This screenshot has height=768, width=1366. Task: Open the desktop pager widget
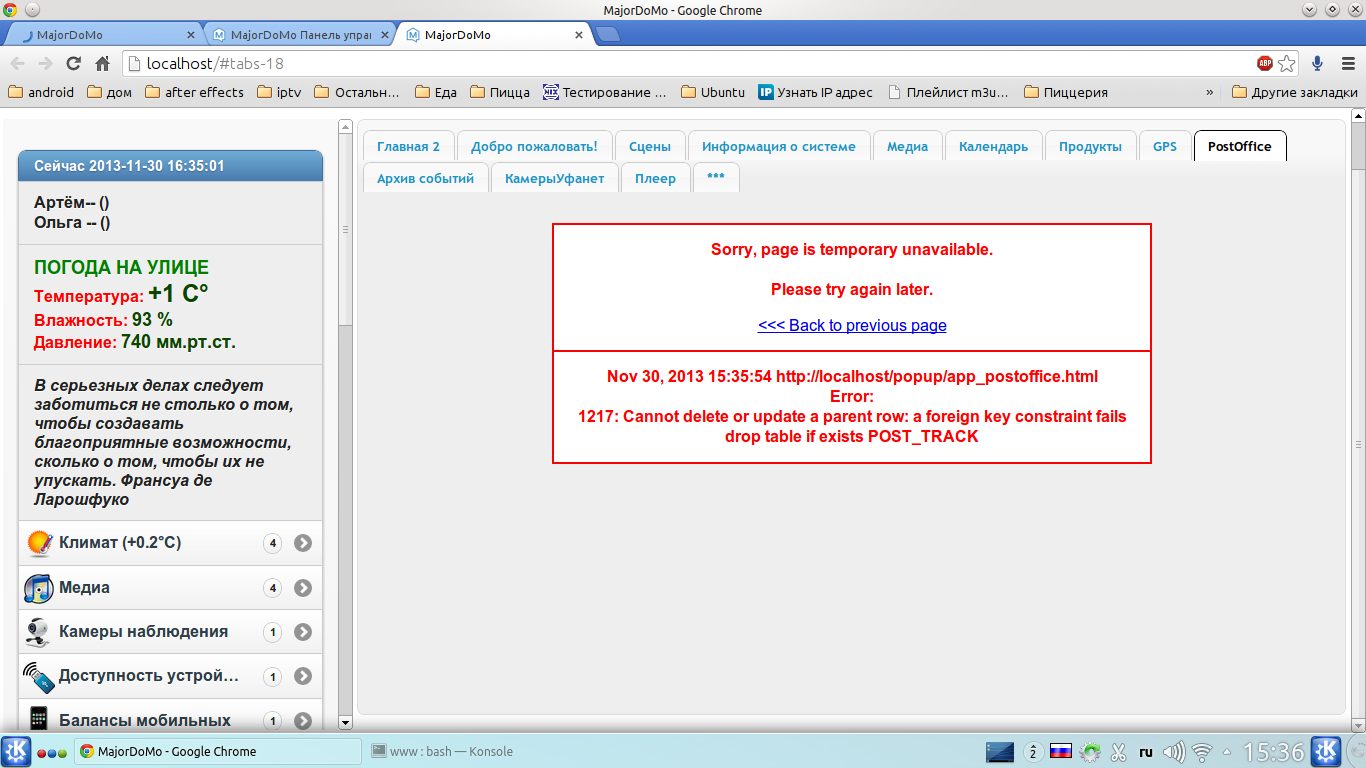pyautogui.click(x=1000, y=751)
